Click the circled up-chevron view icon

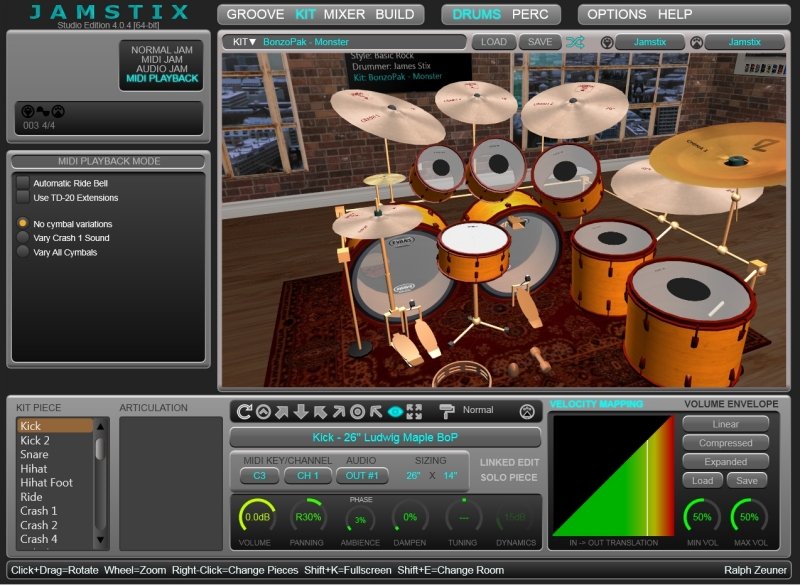pos(263,411)
